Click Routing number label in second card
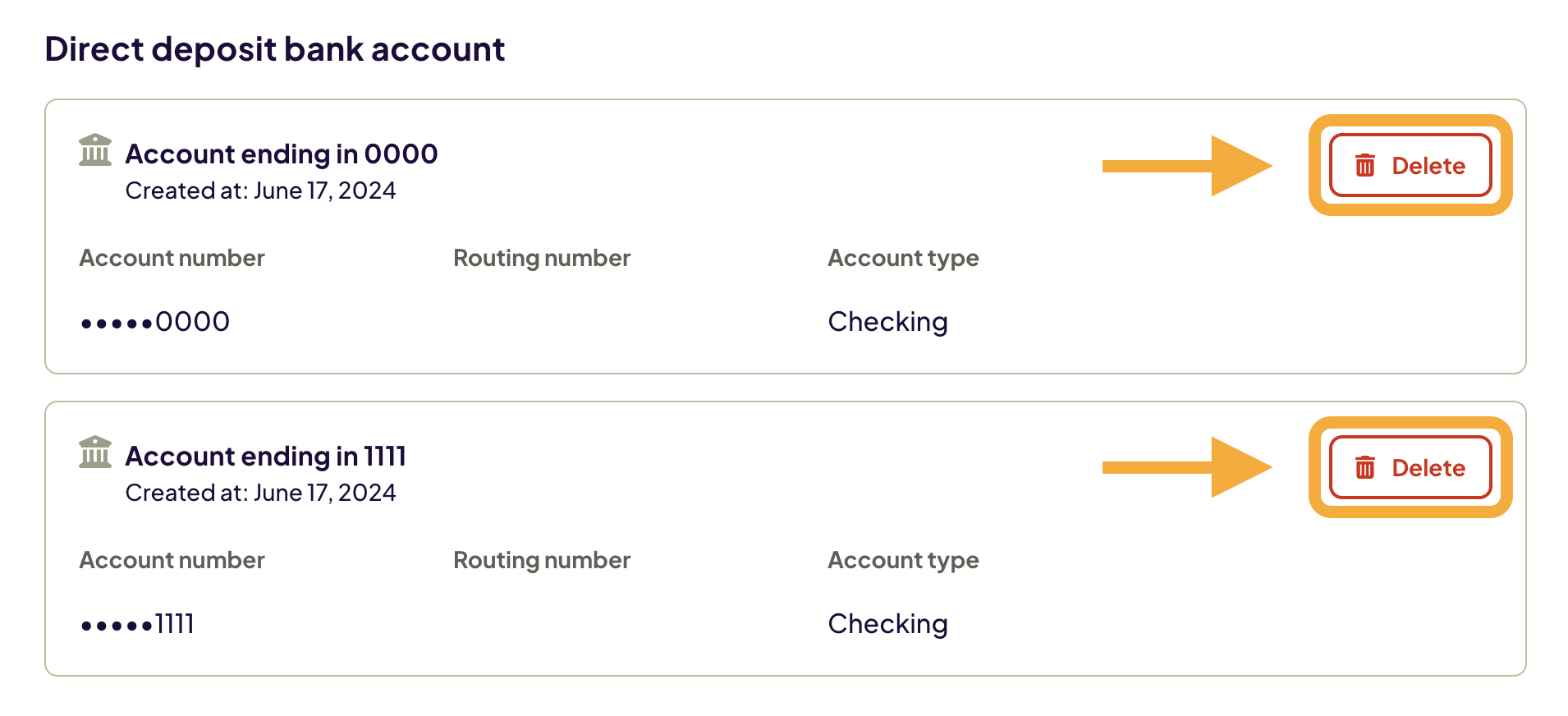This screenshot has height=716, width=1568. [542, 561]
